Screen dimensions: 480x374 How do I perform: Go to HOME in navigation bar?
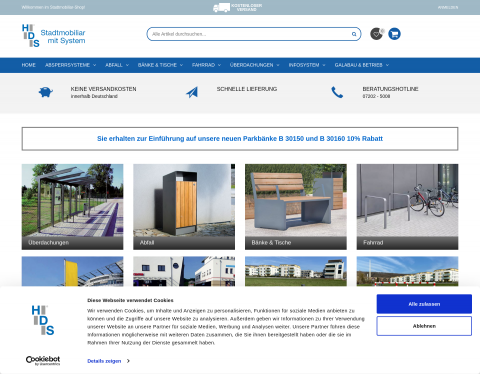[29, 65]
